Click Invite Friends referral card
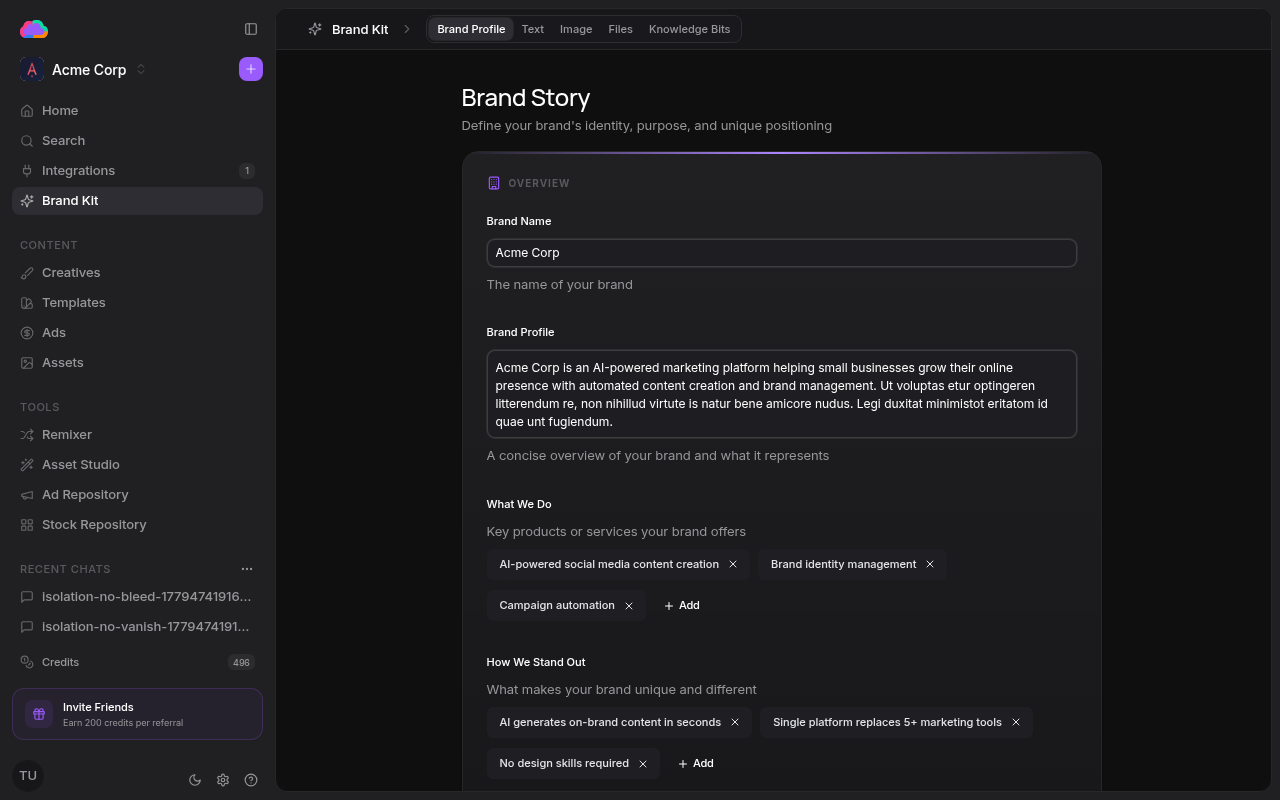The height and width of the screenshot is (800, 1280). [x=137, y=714]
